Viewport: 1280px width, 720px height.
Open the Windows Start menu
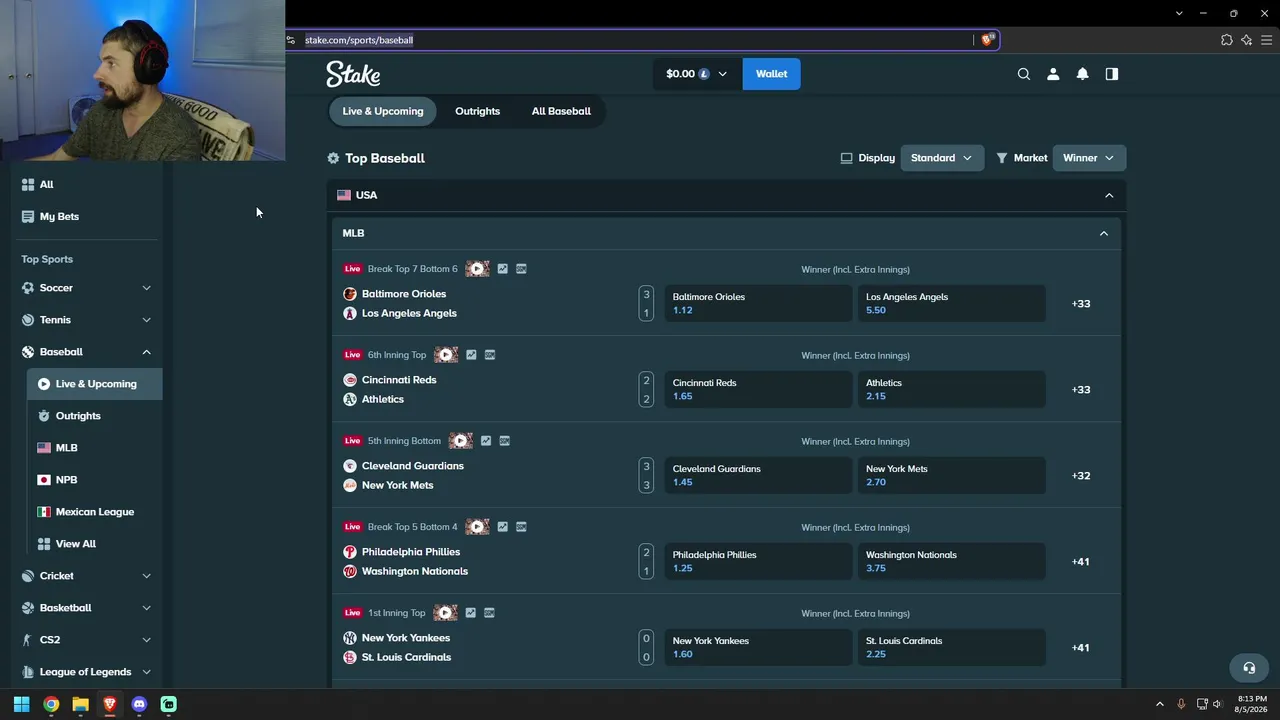click(x=21, y=704)
